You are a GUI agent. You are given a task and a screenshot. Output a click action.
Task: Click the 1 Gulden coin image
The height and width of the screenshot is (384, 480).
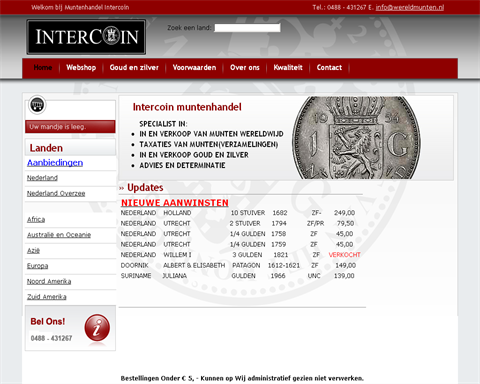(356, 138)
